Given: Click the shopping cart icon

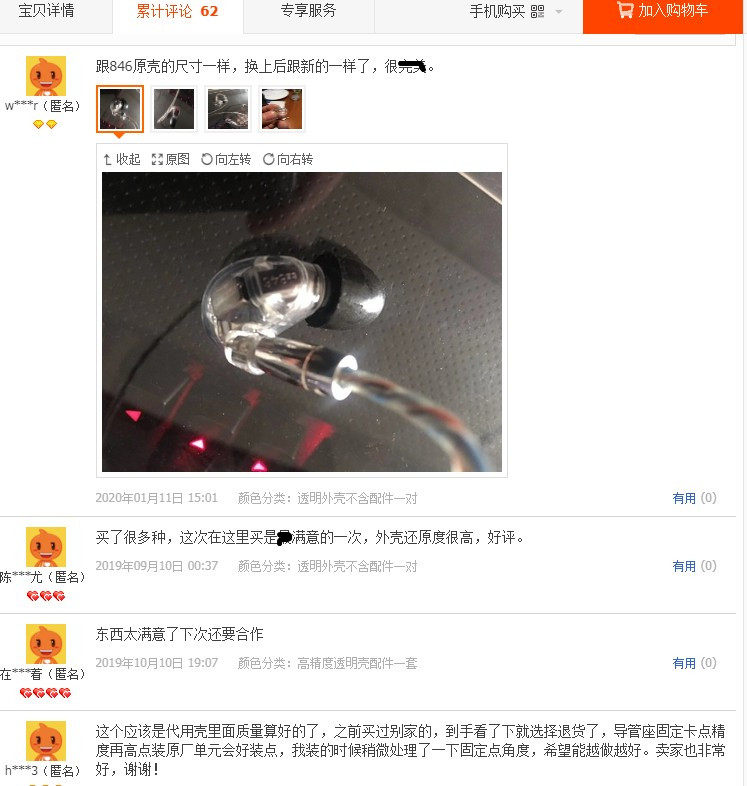Looking at the screenshot, I should pyautogui.click(x=625, y=10).
